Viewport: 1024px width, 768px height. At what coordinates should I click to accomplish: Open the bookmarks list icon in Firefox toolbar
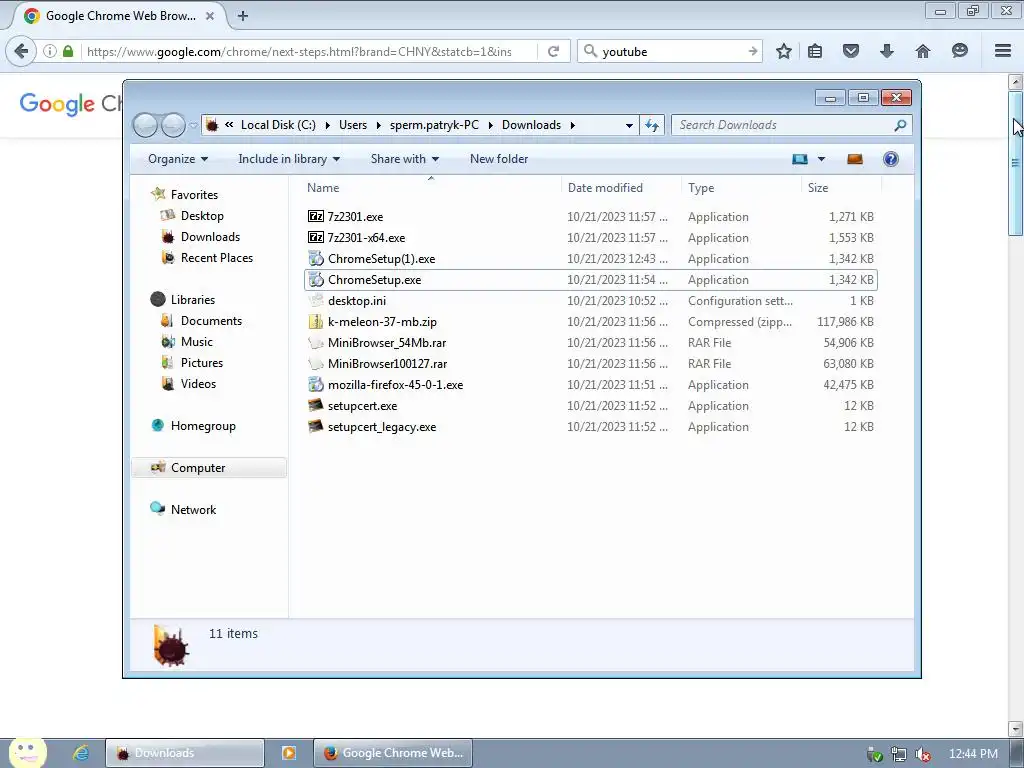[x=815, y=51]
